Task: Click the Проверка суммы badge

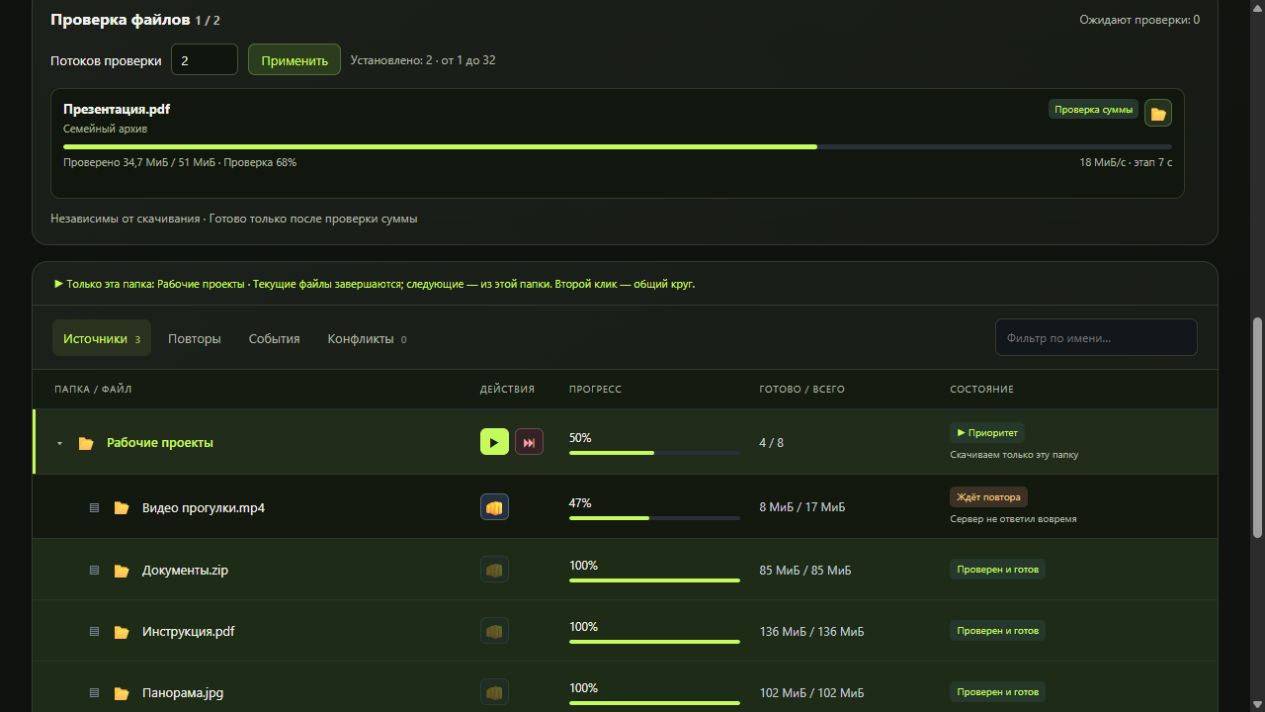Action: pos(1093,110)
